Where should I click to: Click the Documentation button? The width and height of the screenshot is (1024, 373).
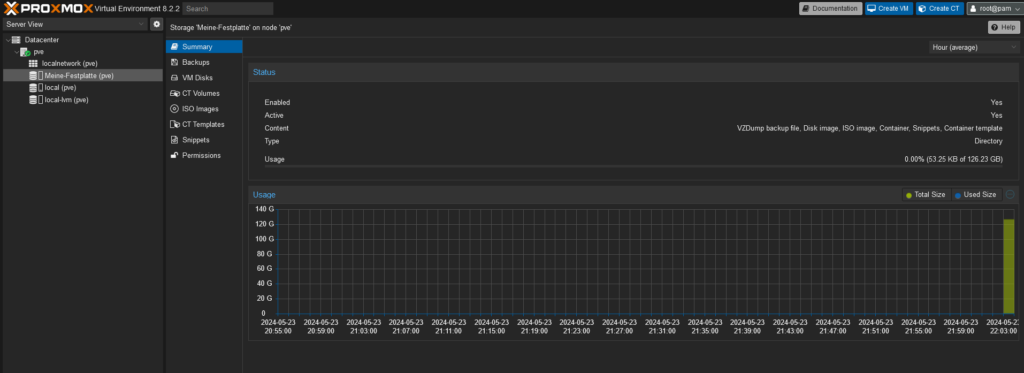(x=831, y=8)
